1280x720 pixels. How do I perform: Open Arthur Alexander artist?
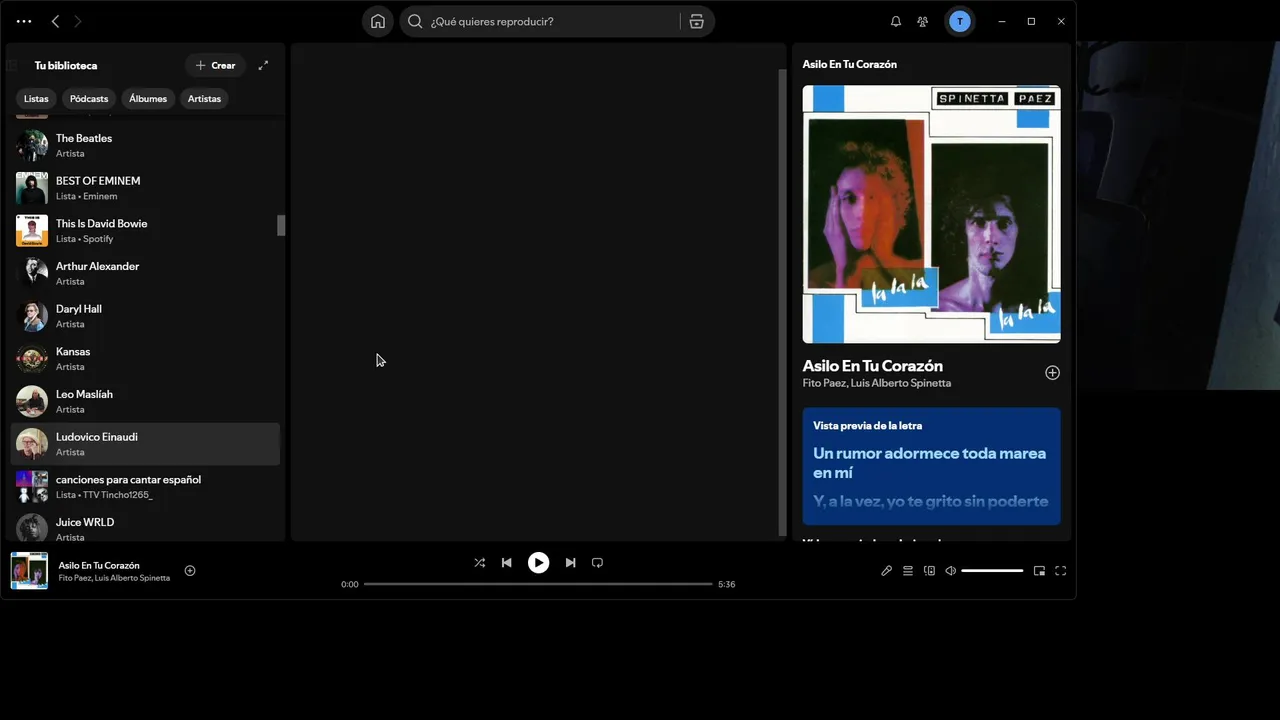pos(145,273)
